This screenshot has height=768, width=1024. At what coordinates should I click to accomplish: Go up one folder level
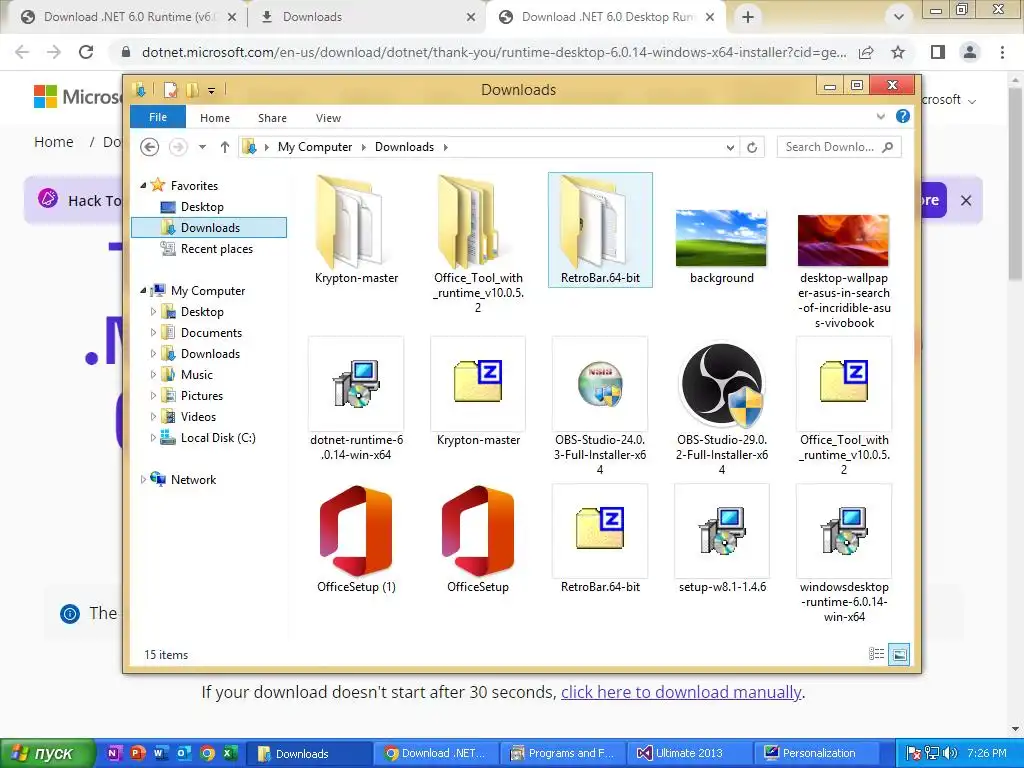[225, 147]
